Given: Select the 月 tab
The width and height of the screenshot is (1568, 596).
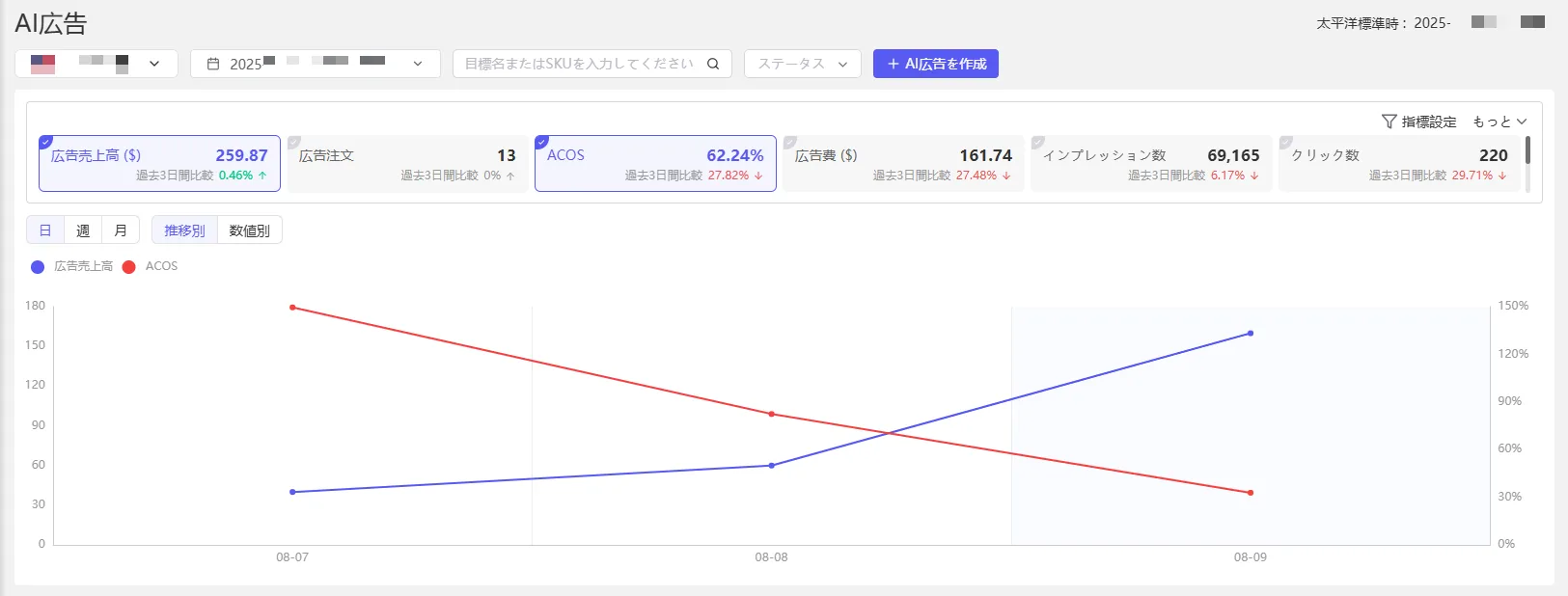Looking at the screenshot, I should coord(121,230).
